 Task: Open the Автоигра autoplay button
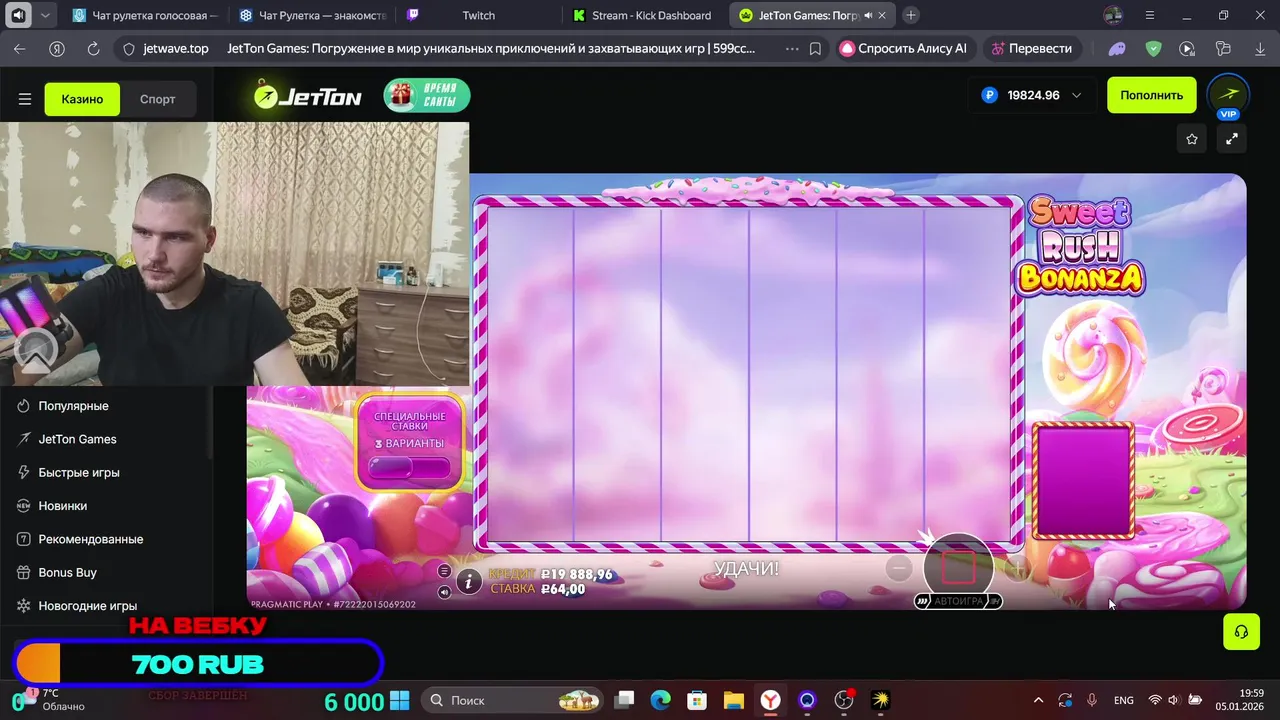pos(958,601)
